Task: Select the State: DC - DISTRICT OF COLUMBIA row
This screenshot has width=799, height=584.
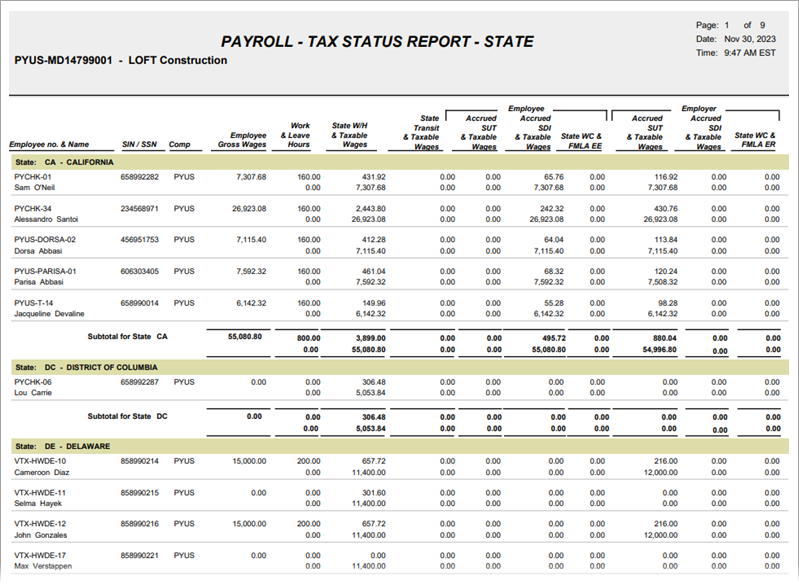Action: (x=400, y=367)
